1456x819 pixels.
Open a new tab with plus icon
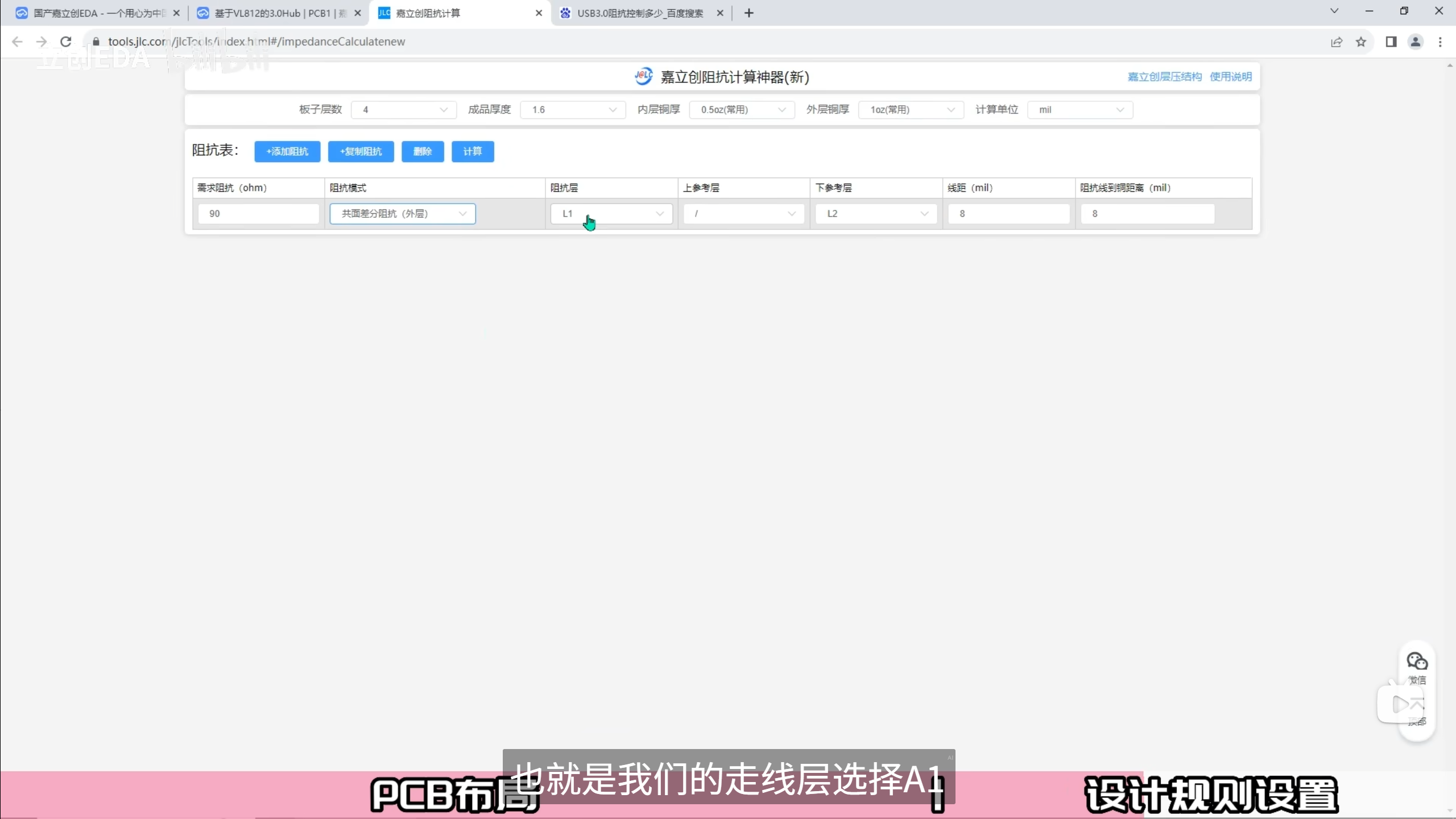tap(749, 13)
